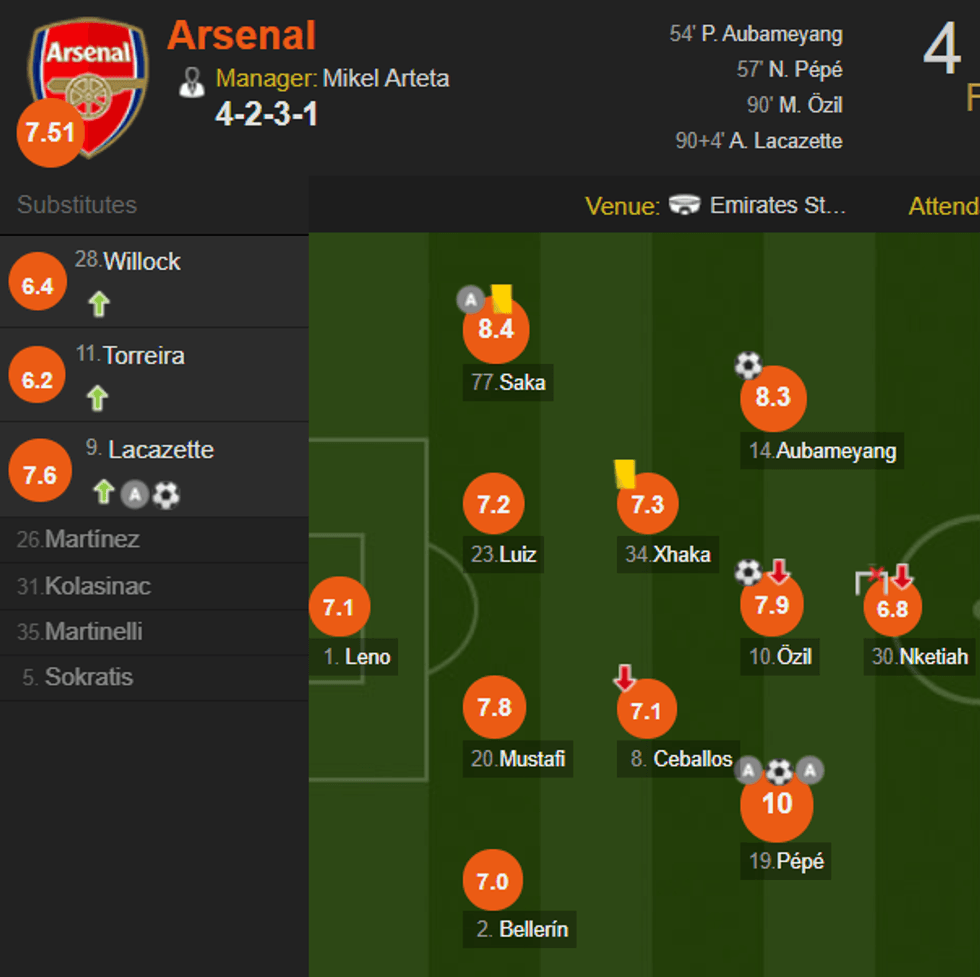
Task: Click the stadium icon beside Emirates venue
Action: [x=685, y=206]
